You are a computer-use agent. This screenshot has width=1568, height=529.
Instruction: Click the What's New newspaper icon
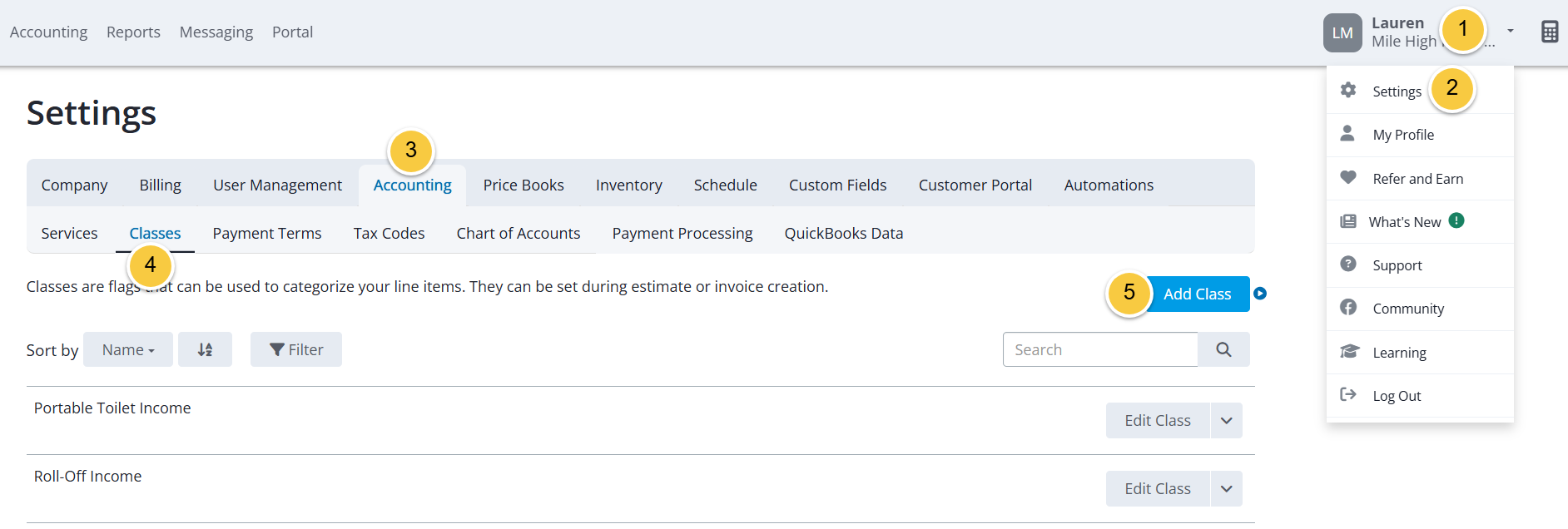(1348, 221)
